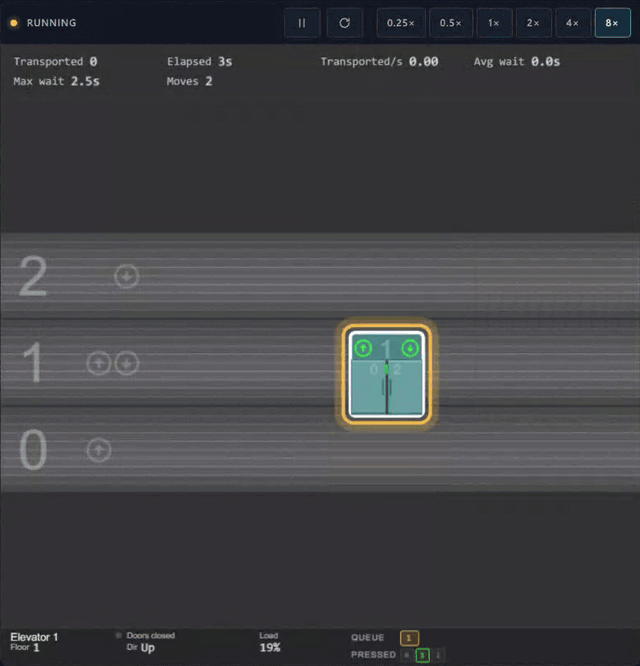Image resolution: width=640 pixels, height=666 pixels.
Task: Click floor 2 down call button
Action: click(127, 277)
